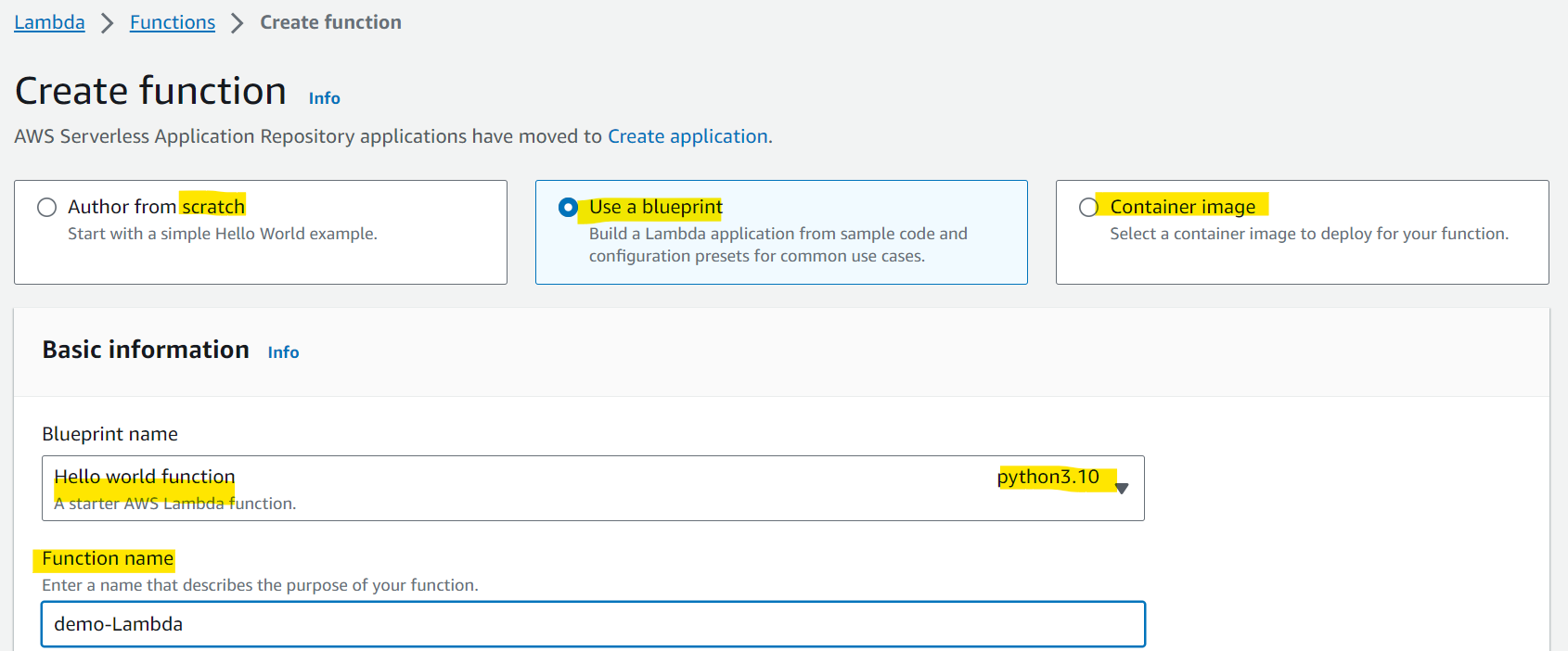Click the demo-Lambda function name field
The width and height of the screenshot is (1568, 651).
click(x=593, y=624)
